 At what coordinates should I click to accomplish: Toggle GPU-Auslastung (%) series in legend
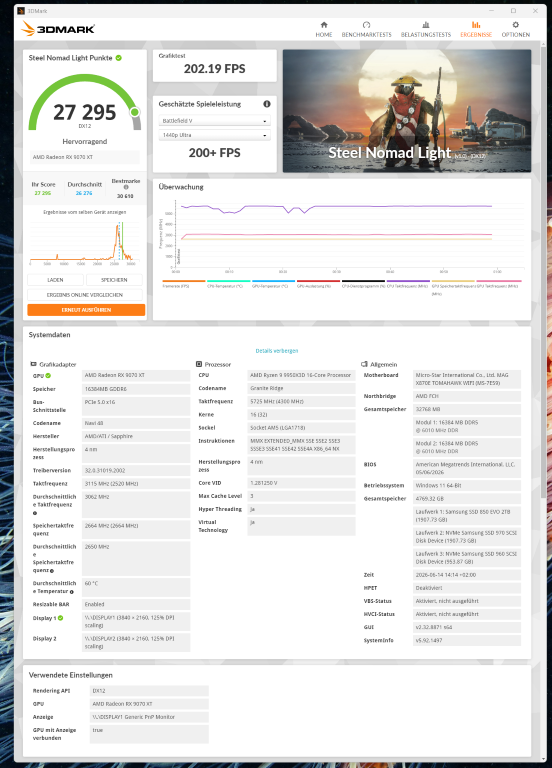[x=318, y=284]
